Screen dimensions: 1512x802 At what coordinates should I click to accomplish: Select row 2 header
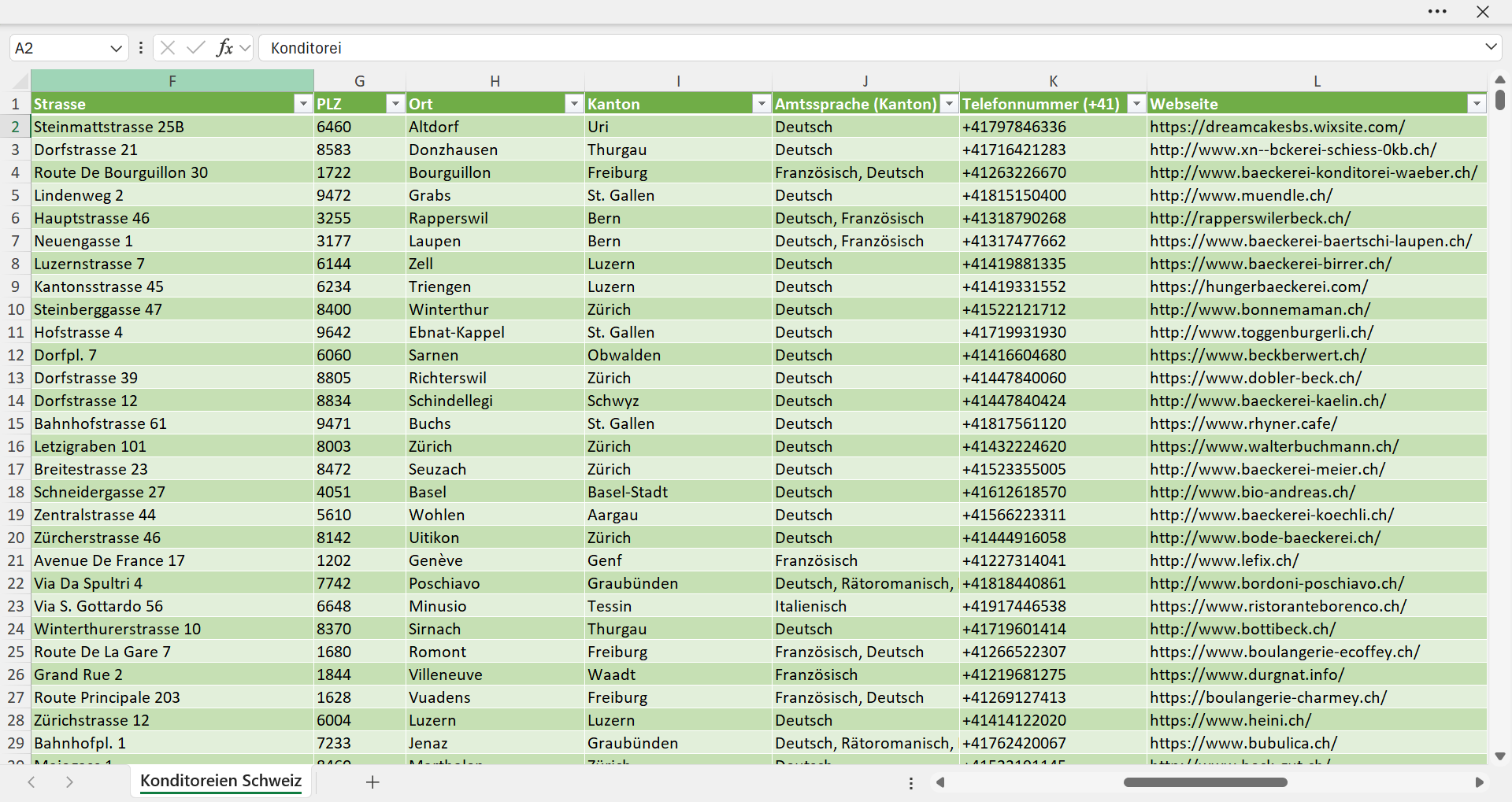[15, 127]
